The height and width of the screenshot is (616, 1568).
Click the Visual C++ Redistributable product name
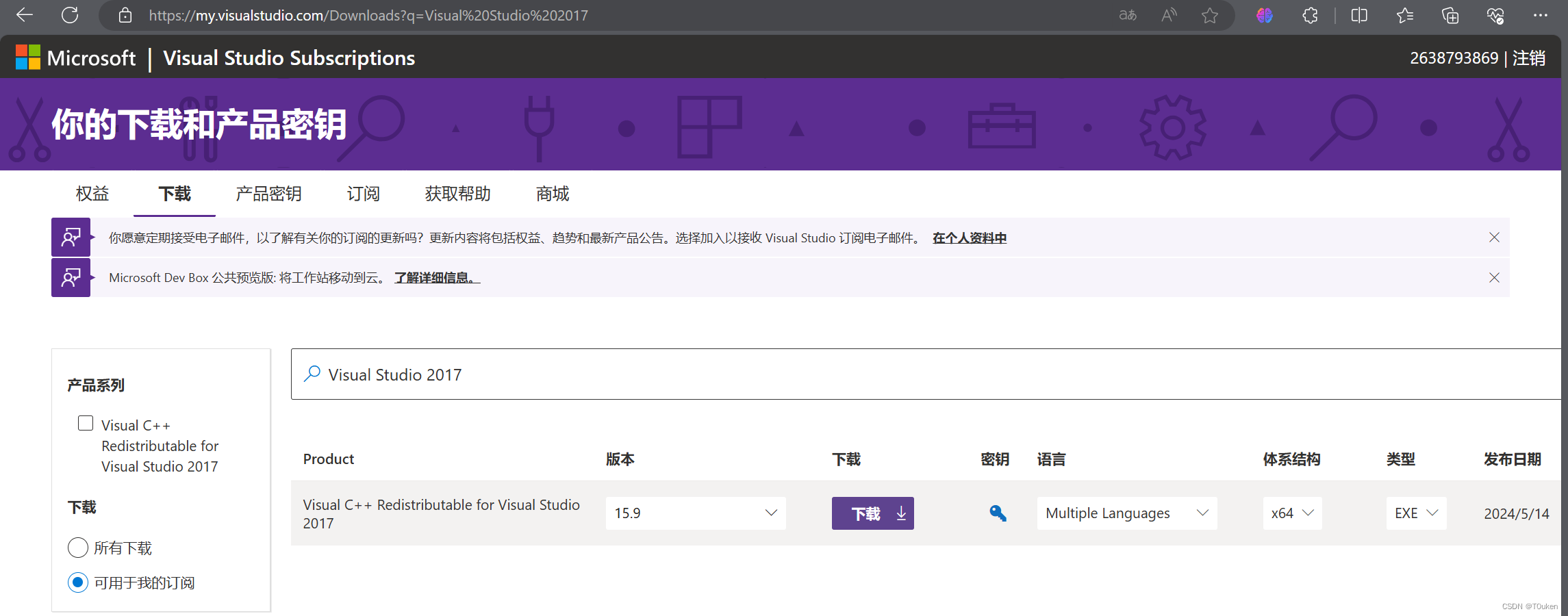(442, 513)
